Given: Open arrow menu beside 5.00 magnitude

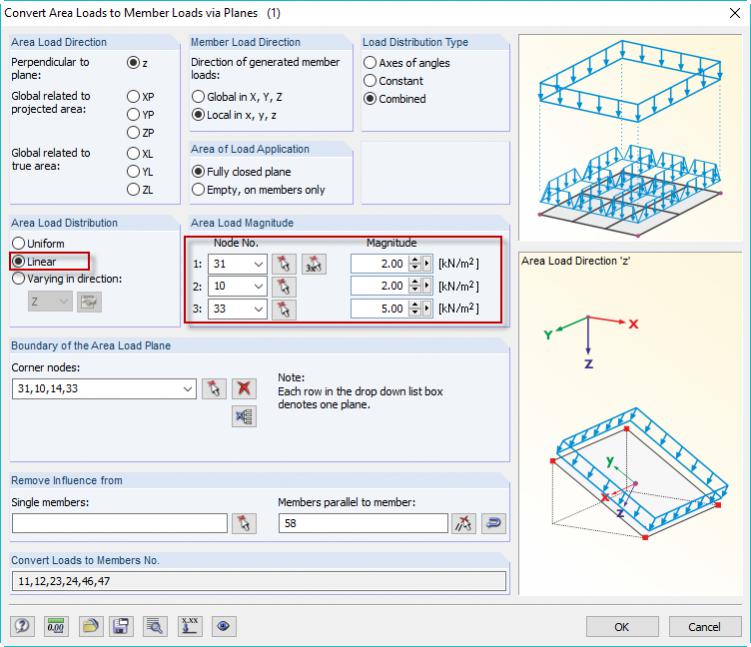Looking at the screenshot, I should (427, 309).
